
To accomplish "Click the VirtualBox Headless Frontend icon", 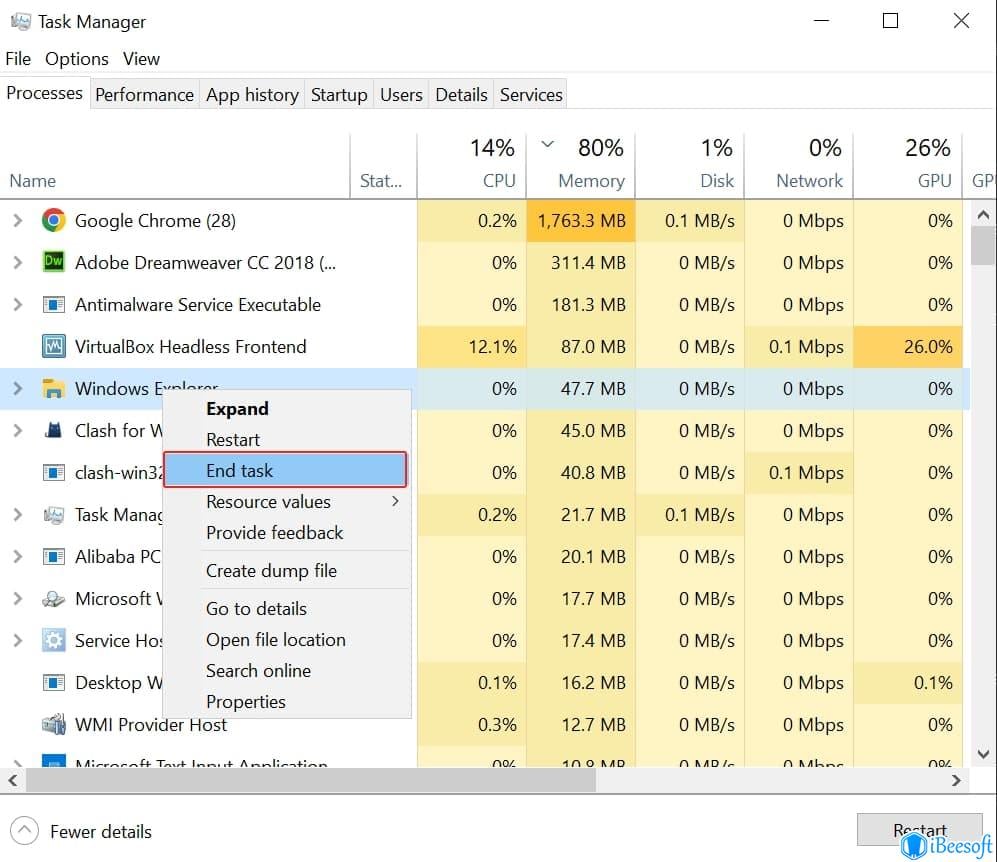I will point(54,346).
